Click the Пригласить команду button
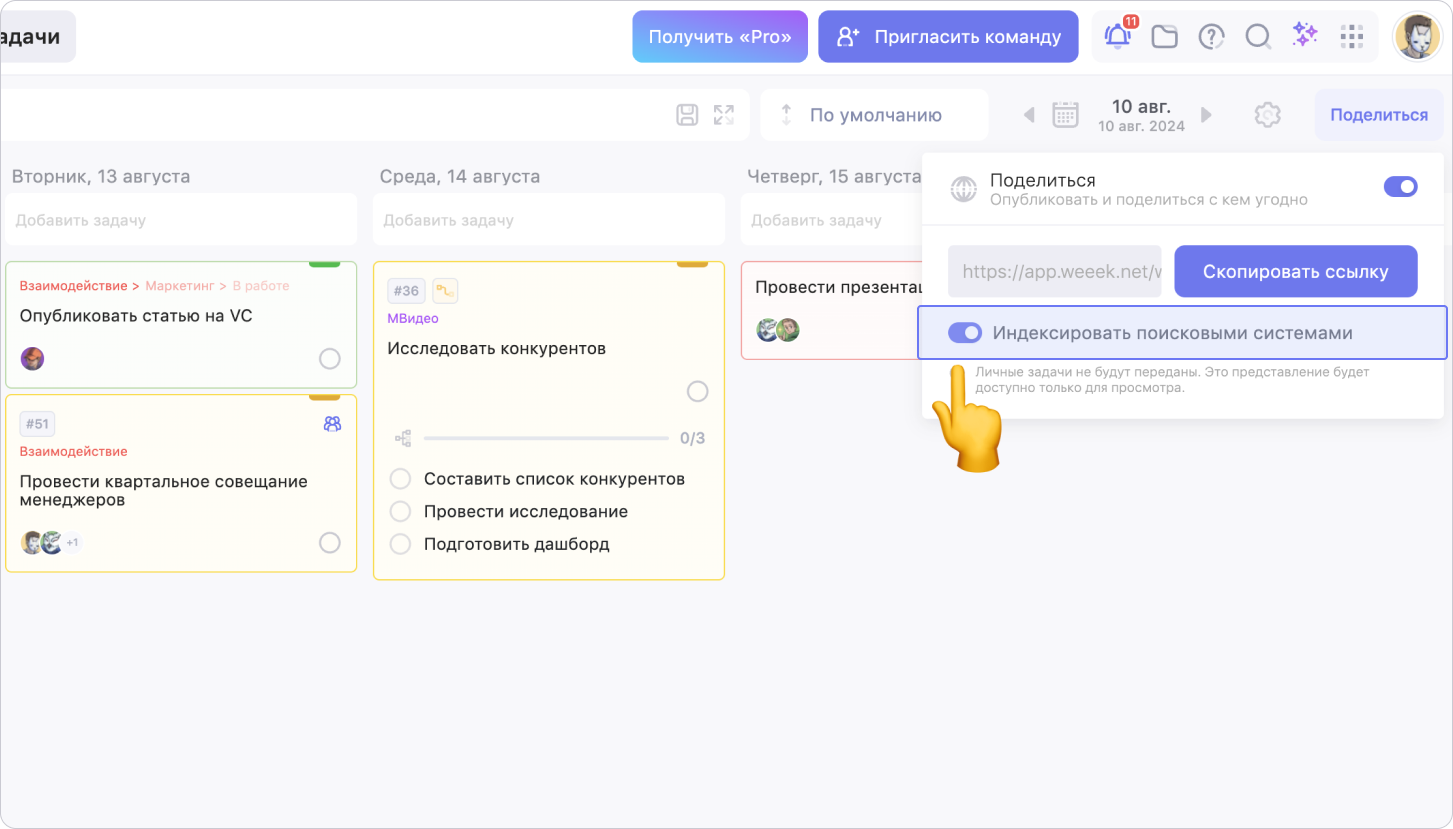Image resolution: width=1453 pixels, height=829 pixels. (x=948, y=37)
